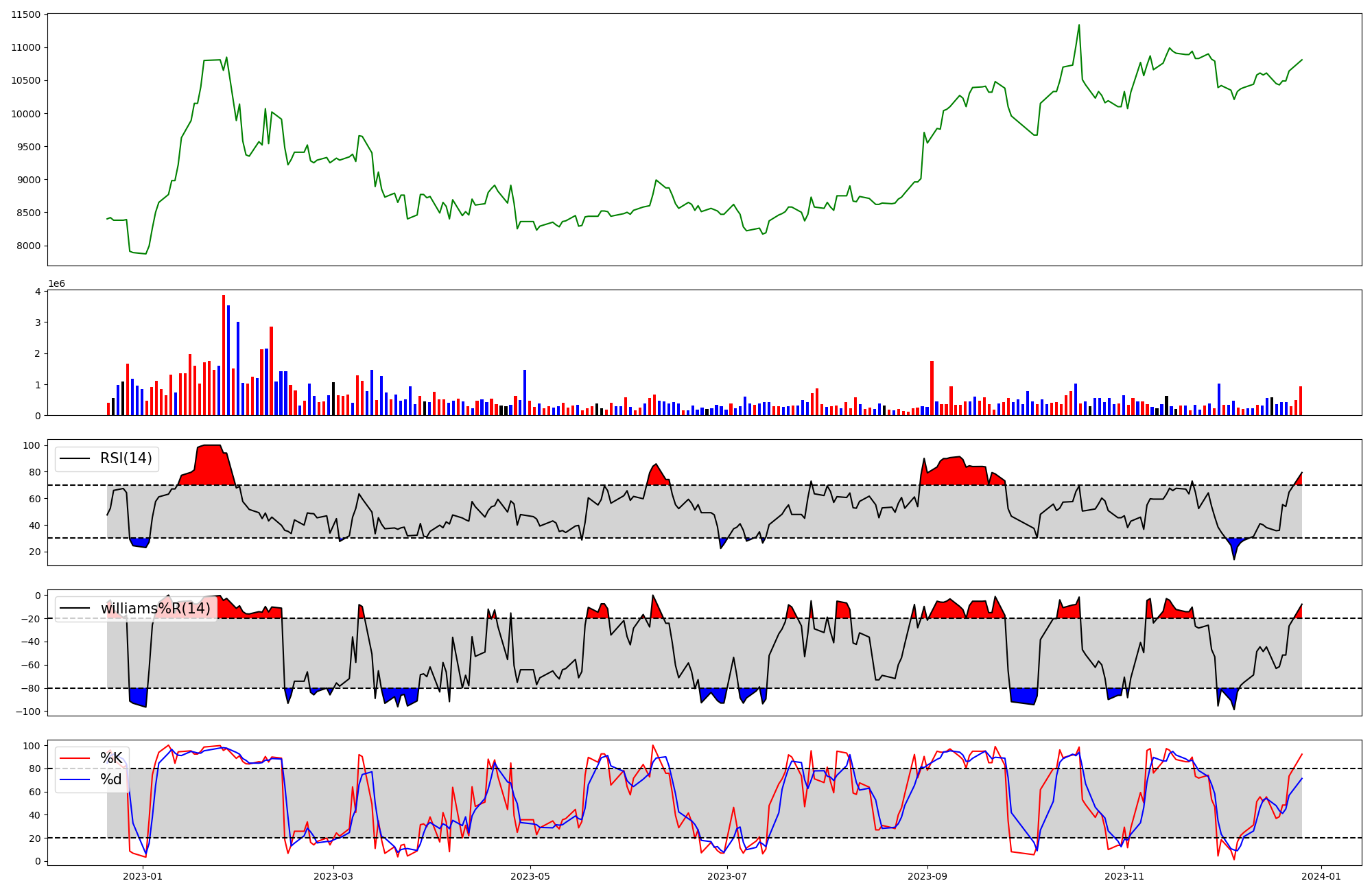Click the 2023-01 x-axis date label
Viewport: 1372px width, 892px height.
pyautogui.click(x=143, y=876)
